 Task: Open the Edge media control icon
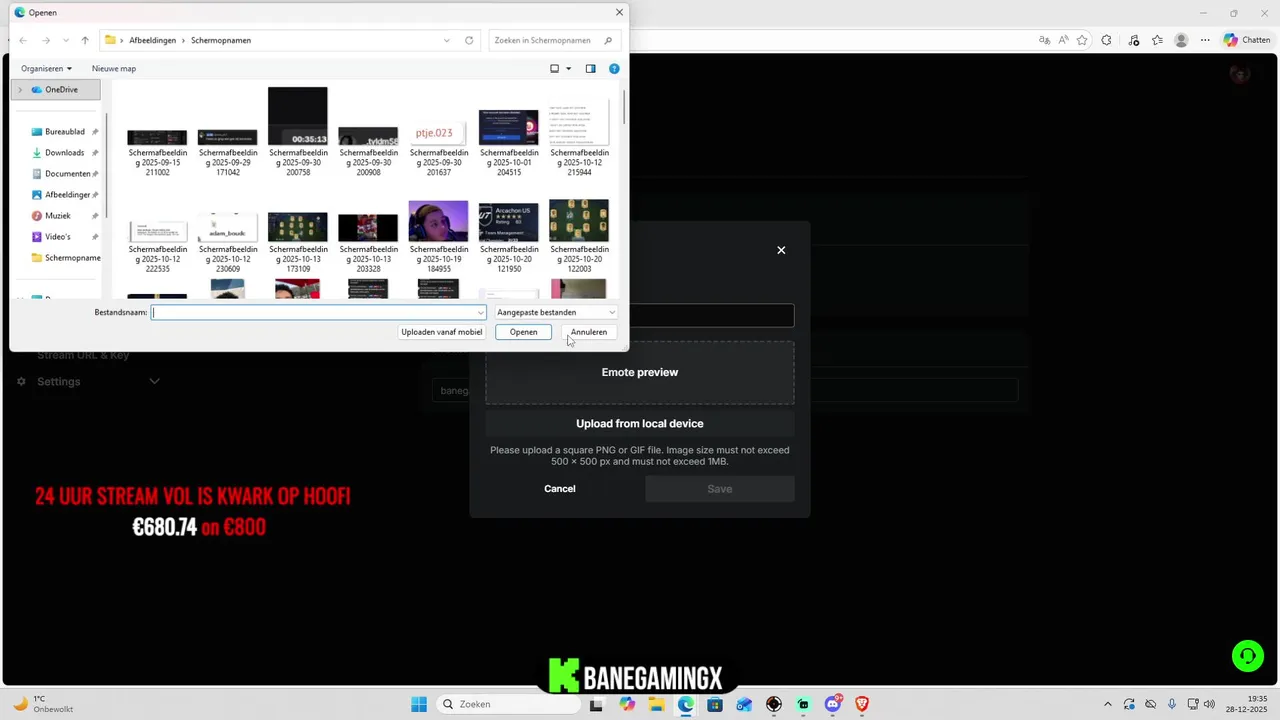tap(1133, 40)
